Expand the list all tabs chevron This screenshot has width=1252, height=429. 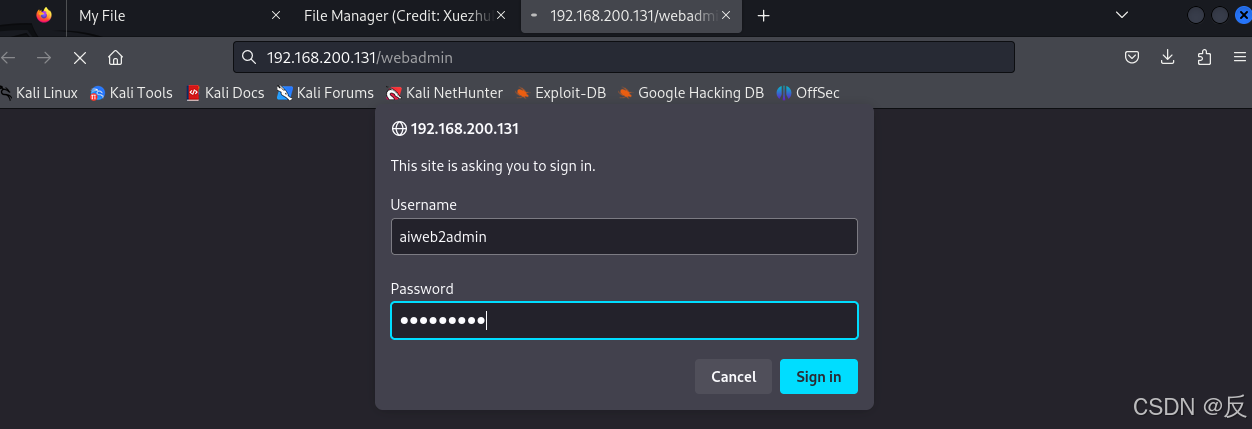[x=1123, y=15]
